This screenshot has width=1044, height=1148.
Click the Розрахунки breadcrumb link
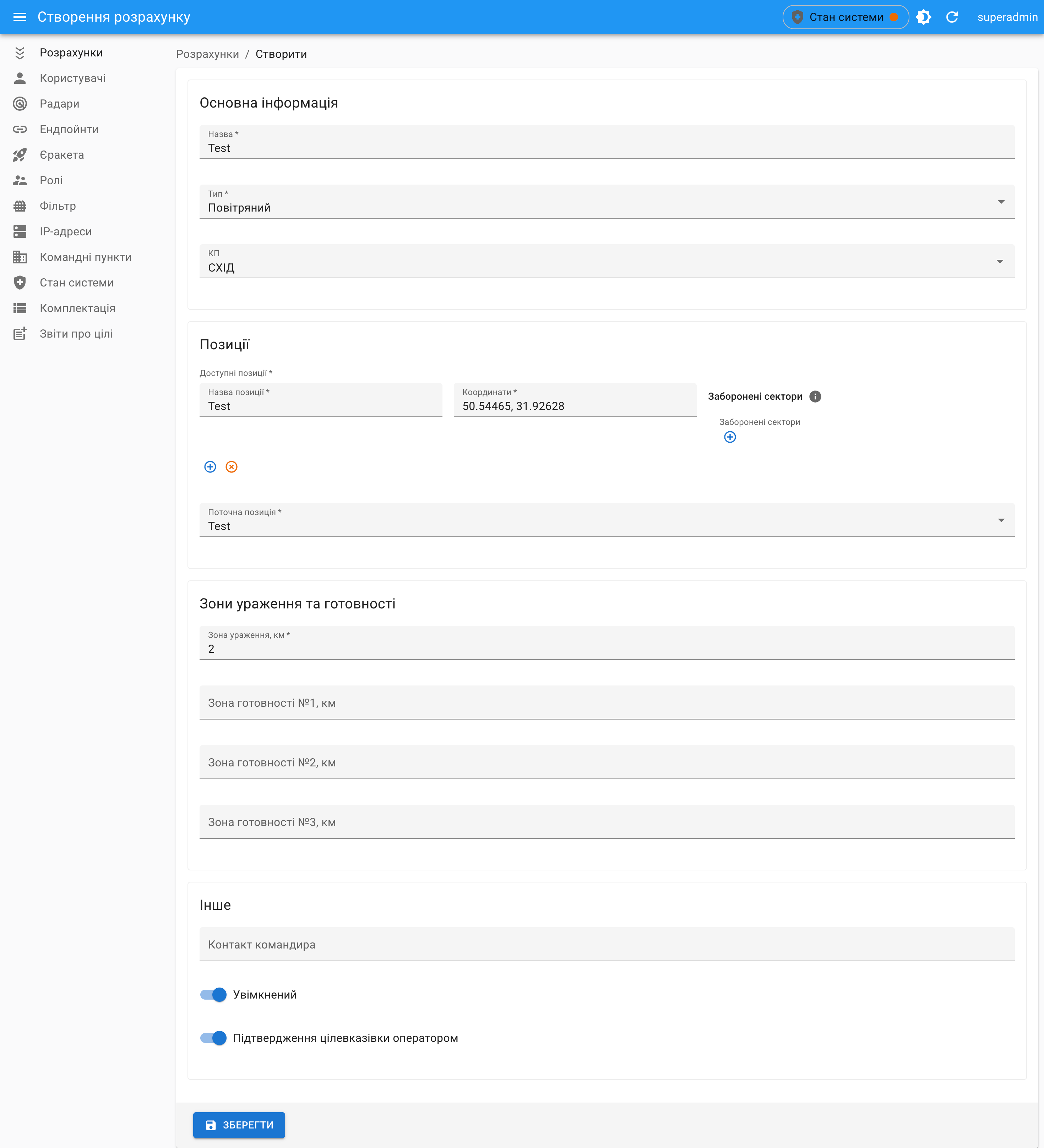(x=207, y=54)
